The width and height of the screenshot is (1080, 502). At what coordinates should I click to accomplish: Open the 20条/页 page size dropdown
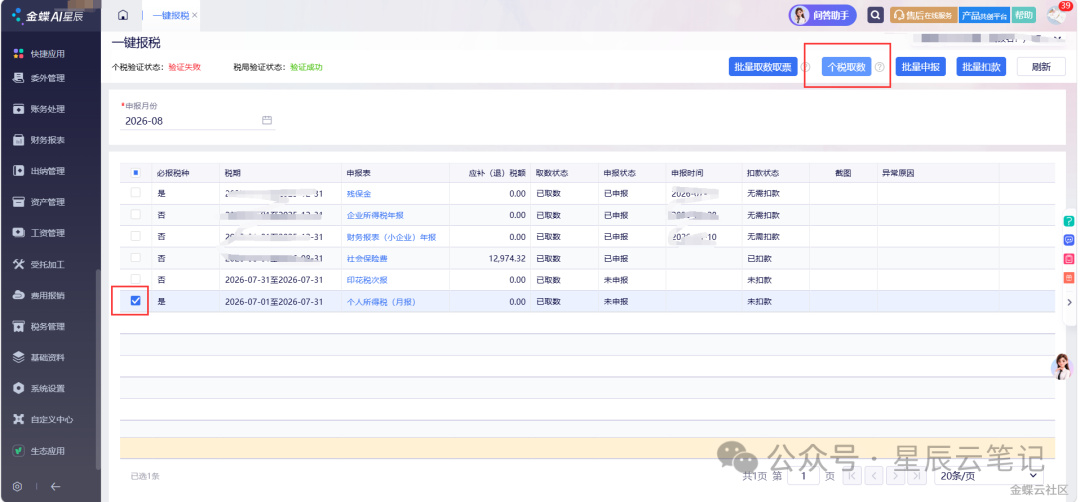(x=988, y=476)
